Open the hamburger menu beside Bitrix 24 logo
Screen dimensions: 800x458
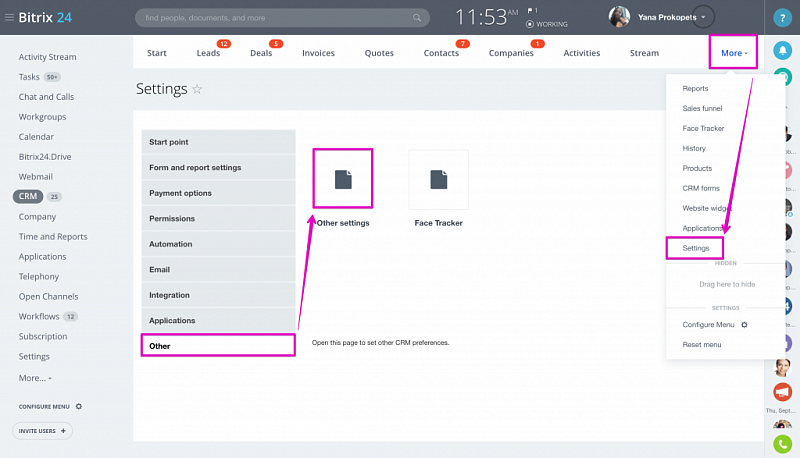click(9, 17)
